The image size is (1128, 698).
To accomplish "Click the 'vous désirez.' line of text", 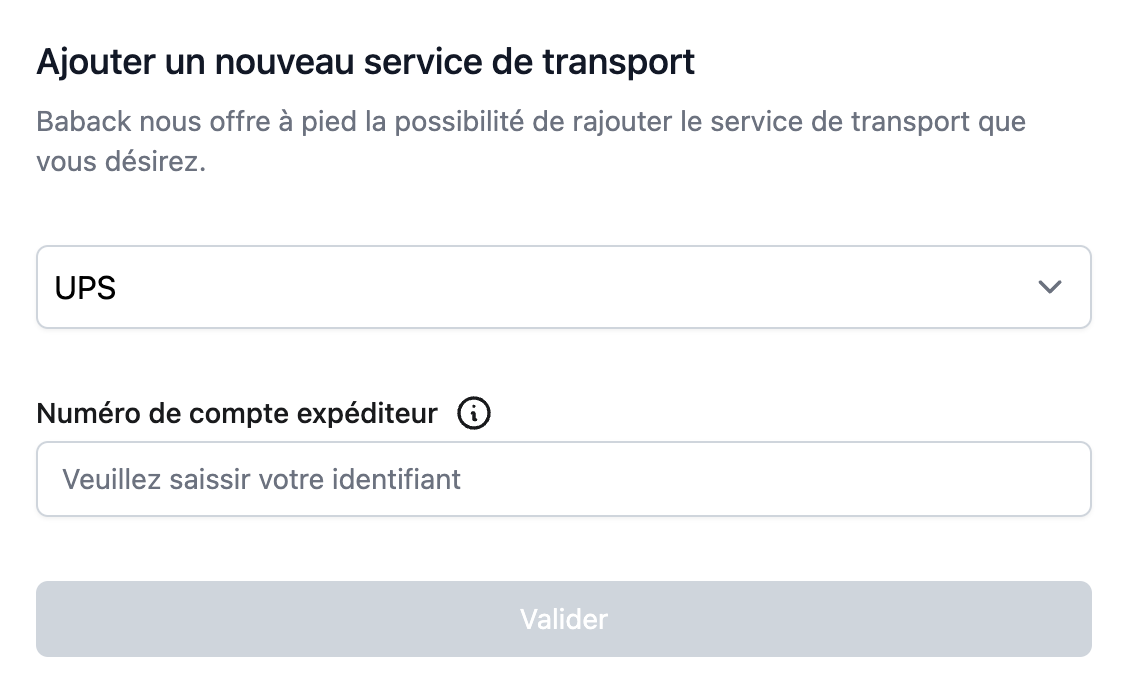I will point(121,161).
